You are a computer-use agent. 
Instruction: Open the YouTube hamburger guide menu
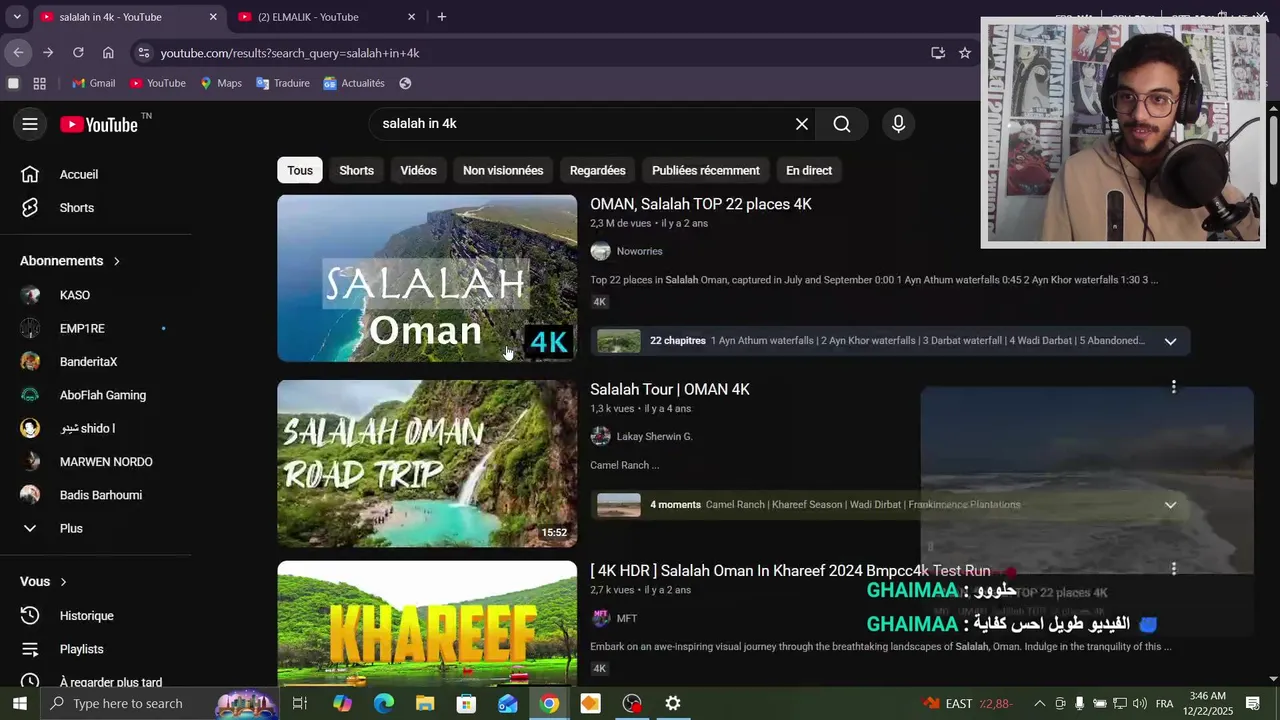tap(30, 124)
